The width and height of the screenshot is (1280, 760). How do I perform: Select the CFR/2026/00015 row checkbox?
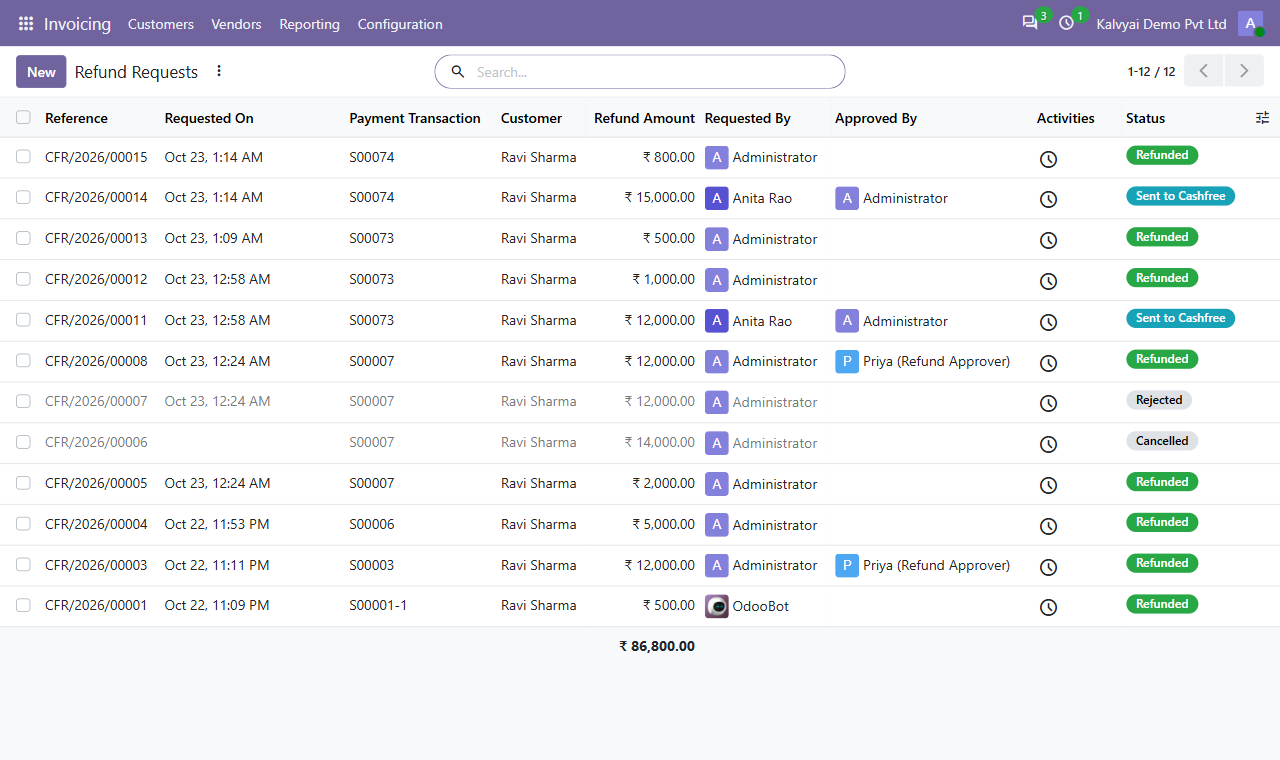[x=23, y=156]
